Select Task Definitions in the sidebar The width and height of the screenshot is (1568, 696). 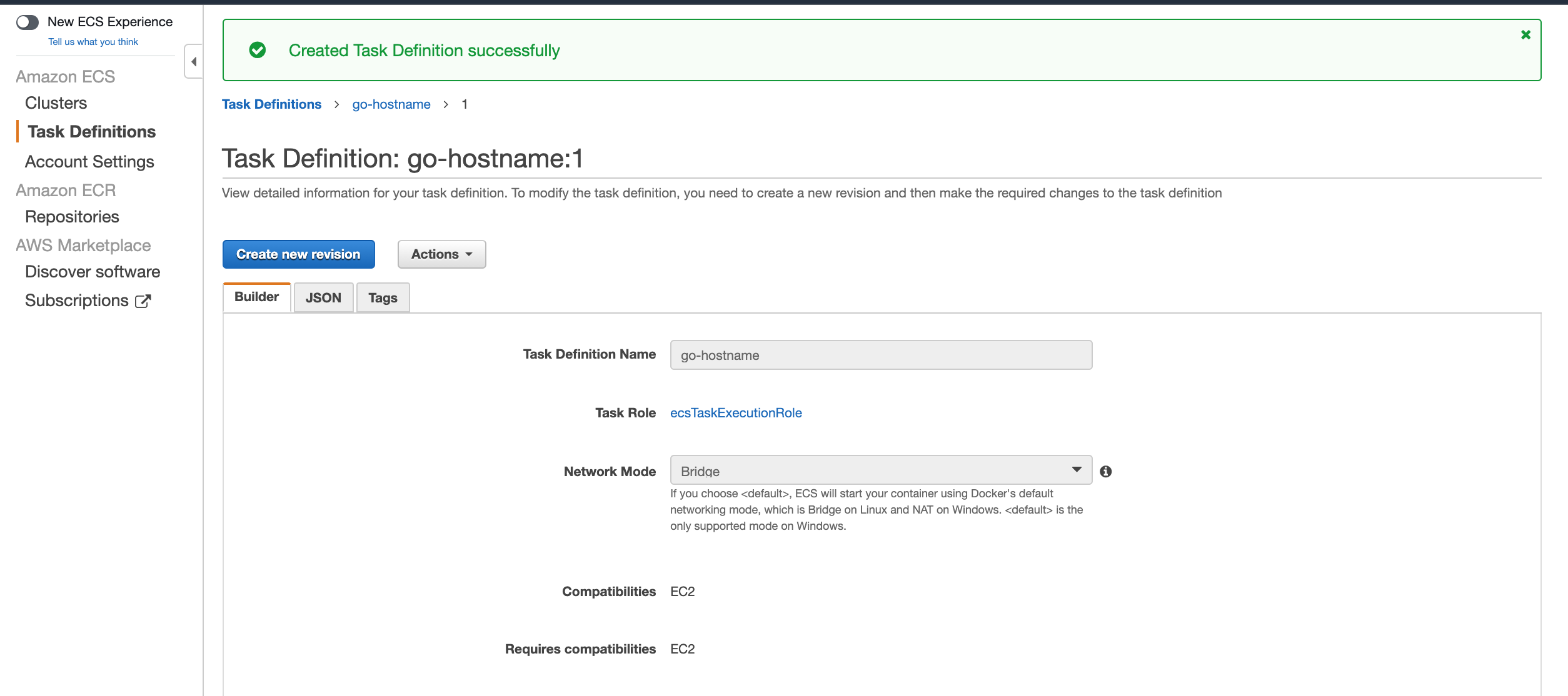(x=92, y=132)
